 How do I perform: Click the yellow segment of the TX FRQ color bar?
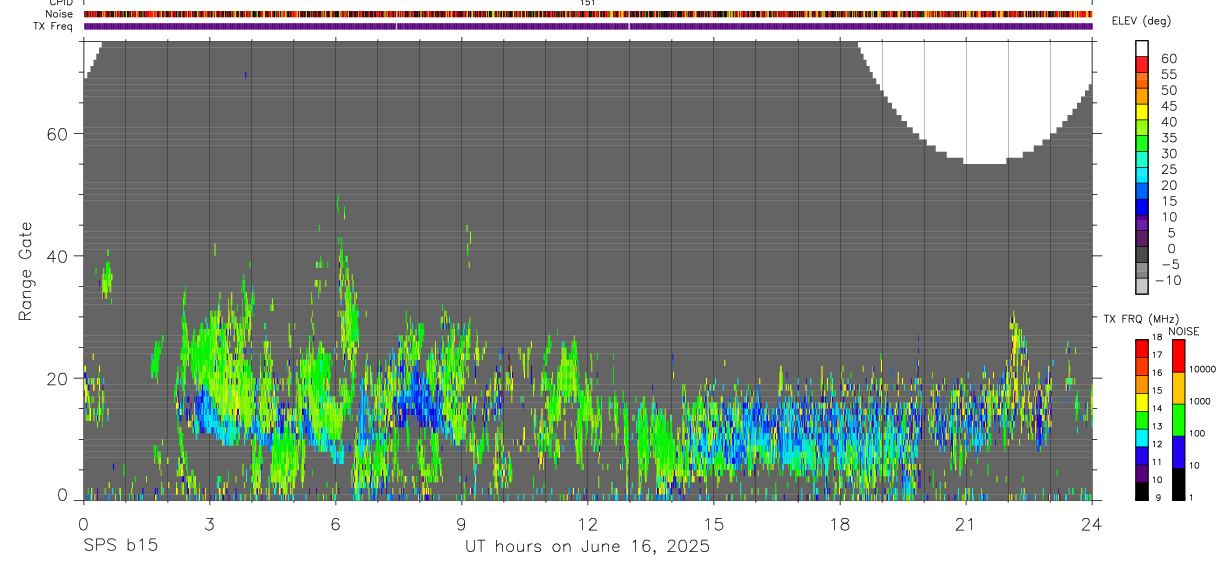click(x=1142, y=402)
